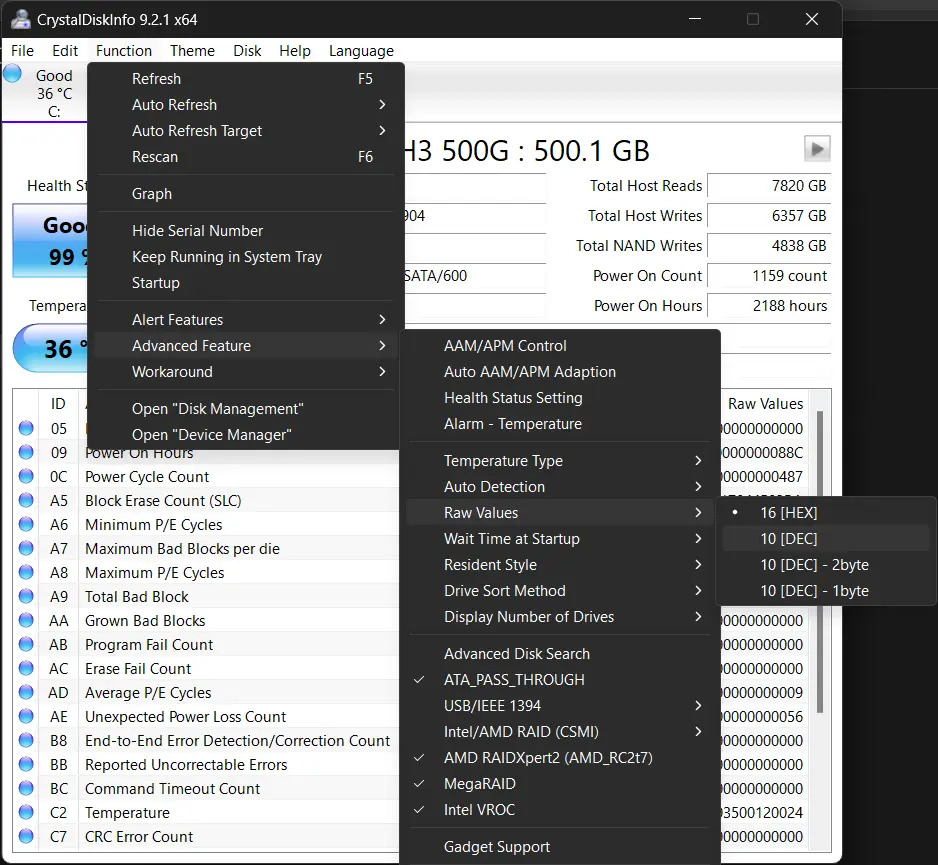This screenshot has width=938, height=865.
Task: Expand USB/IEEE 1394 submenu
Action: 559,705
